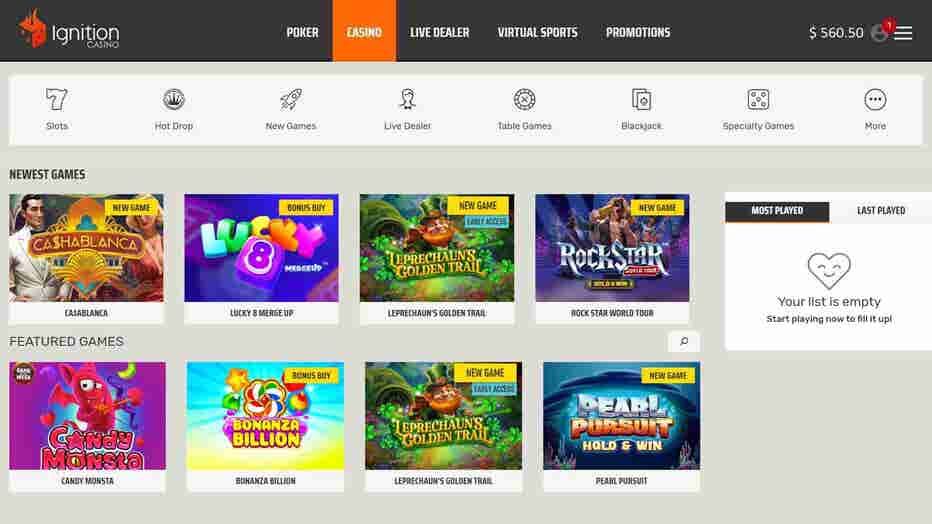Switch to the Last Played tab
932x524 pixels.
coord(881,211)
